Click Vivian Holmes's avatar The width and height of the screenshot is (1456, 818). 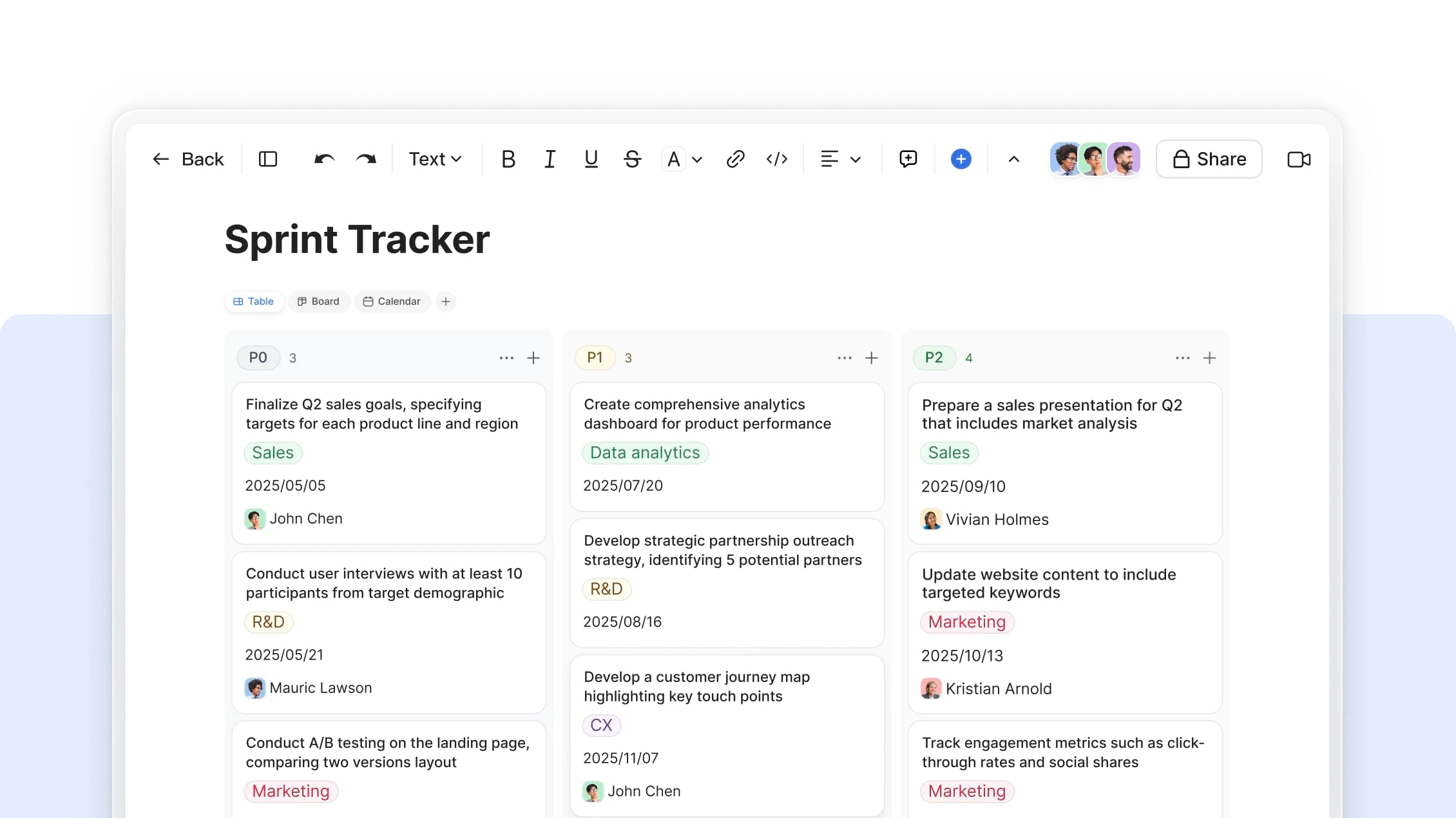[x=932, y=520]
